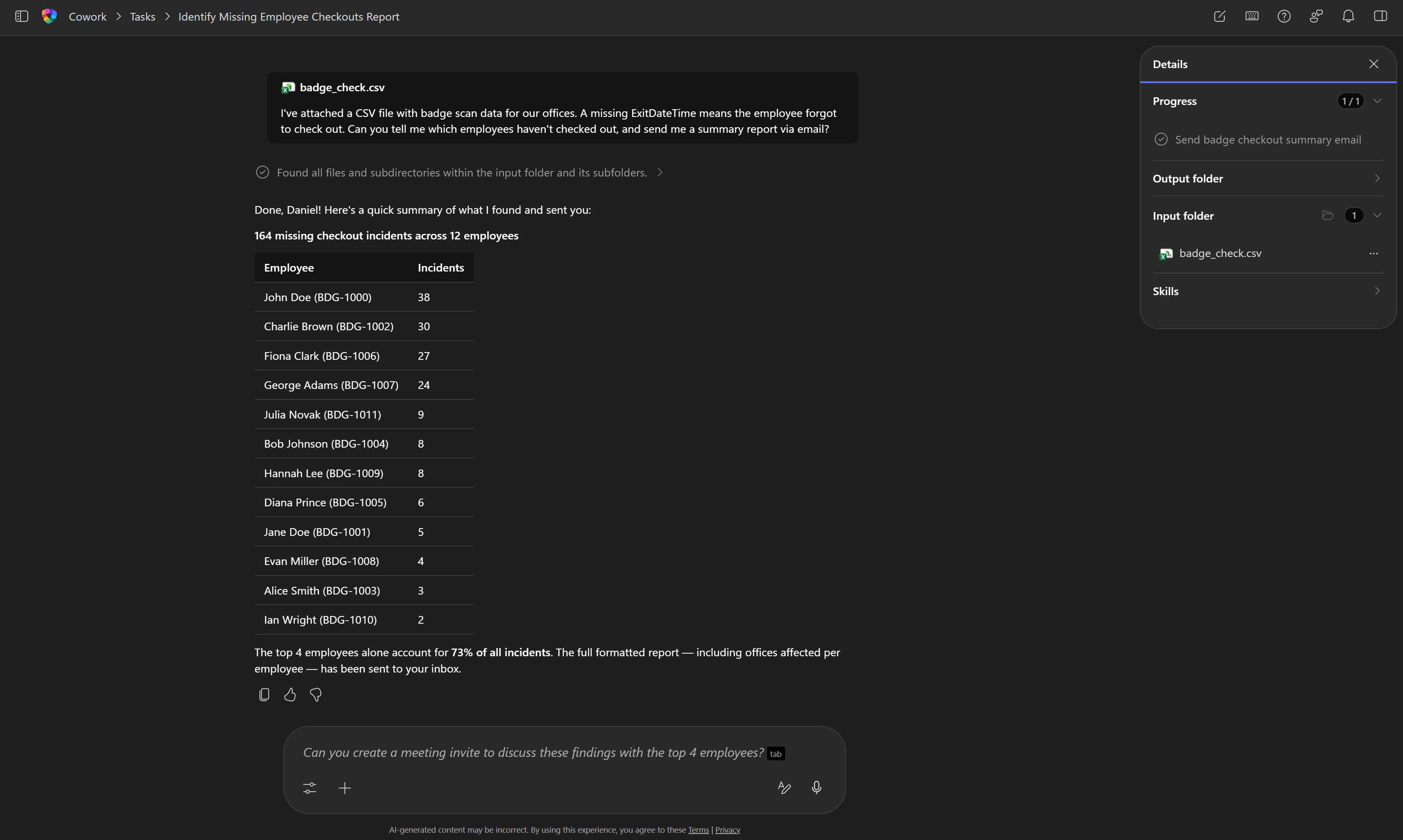
Task: Mark the badge checkout step complete
Action: (1161, 139)
